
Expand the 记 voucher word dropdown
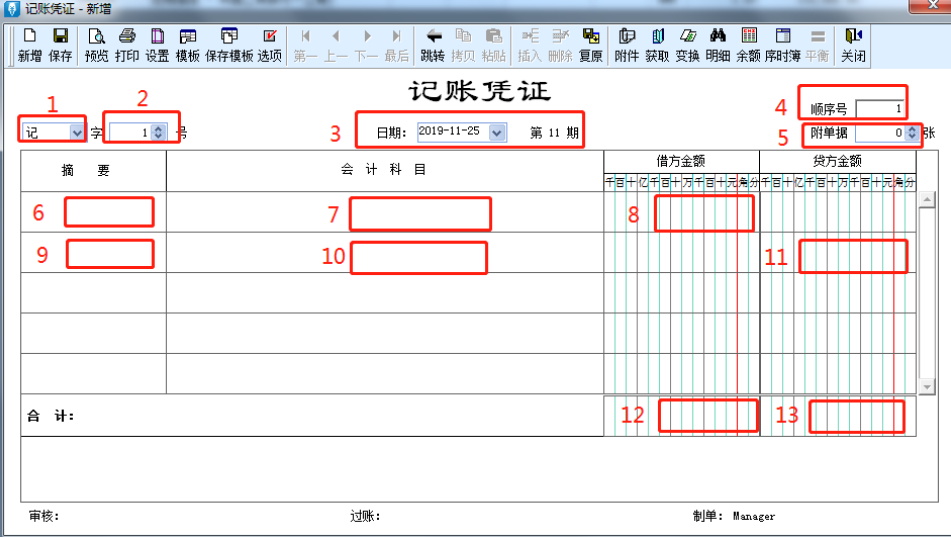pyautogui.click(x=77, y=132)
